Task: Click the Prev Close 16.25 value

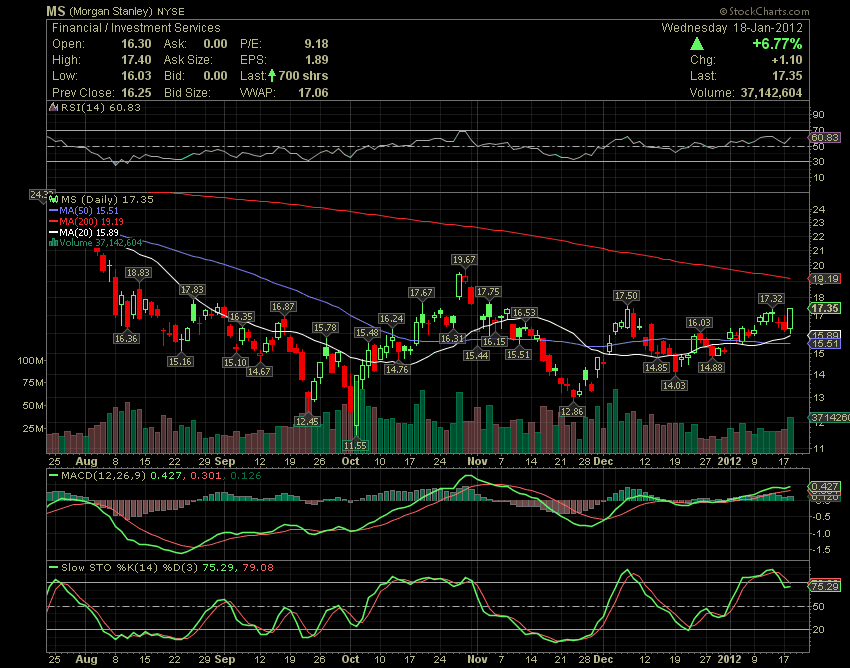Action: (136, 93)
